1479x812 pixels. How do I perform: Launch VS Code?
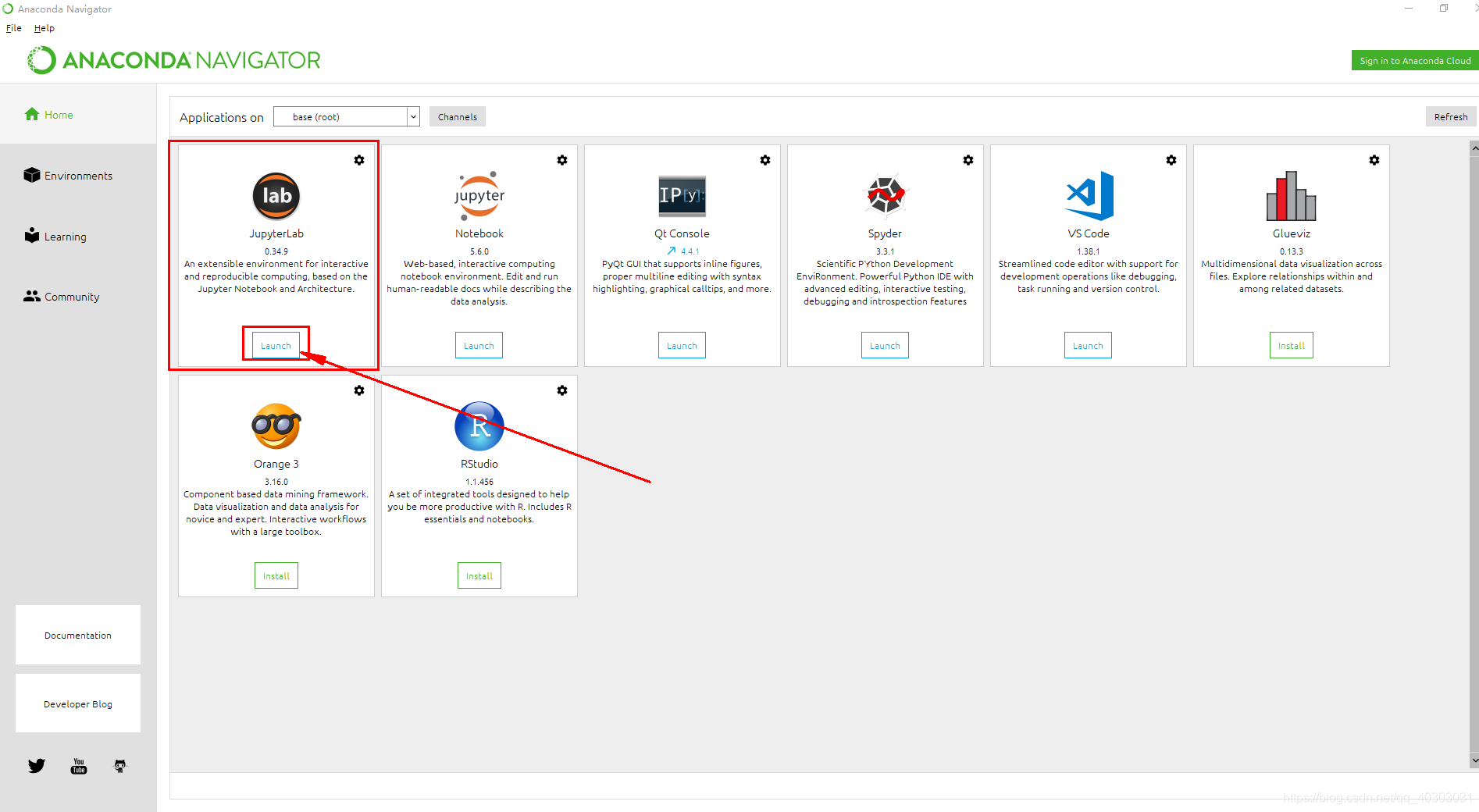(1088, 346)
